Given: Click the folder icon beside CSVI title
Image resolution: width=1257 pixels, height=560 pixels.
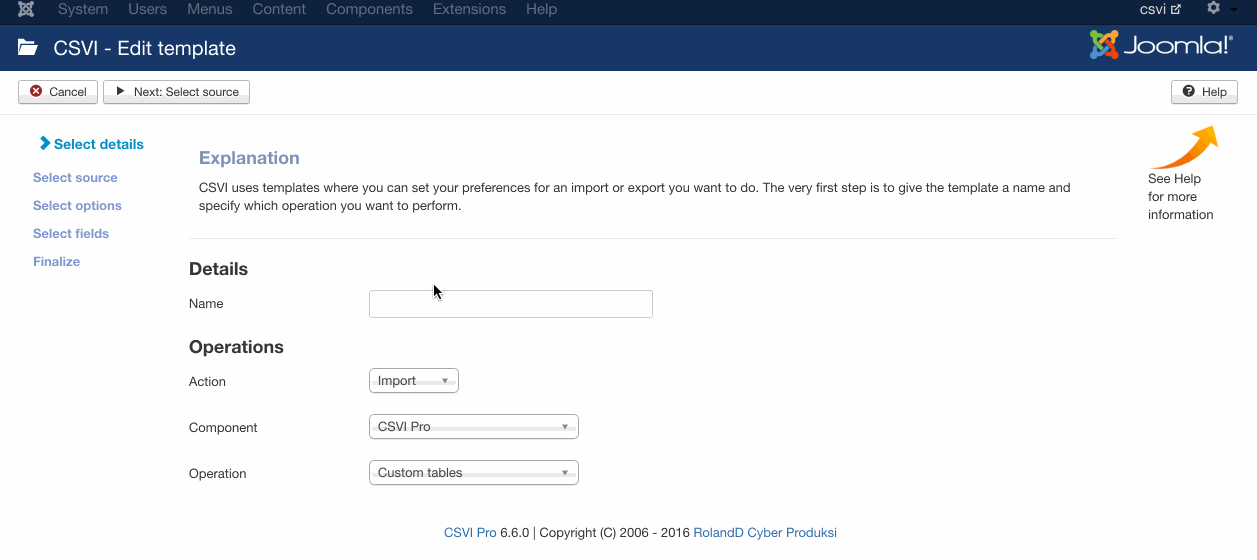Looking at the screenshot, I should tap(28, 47).
